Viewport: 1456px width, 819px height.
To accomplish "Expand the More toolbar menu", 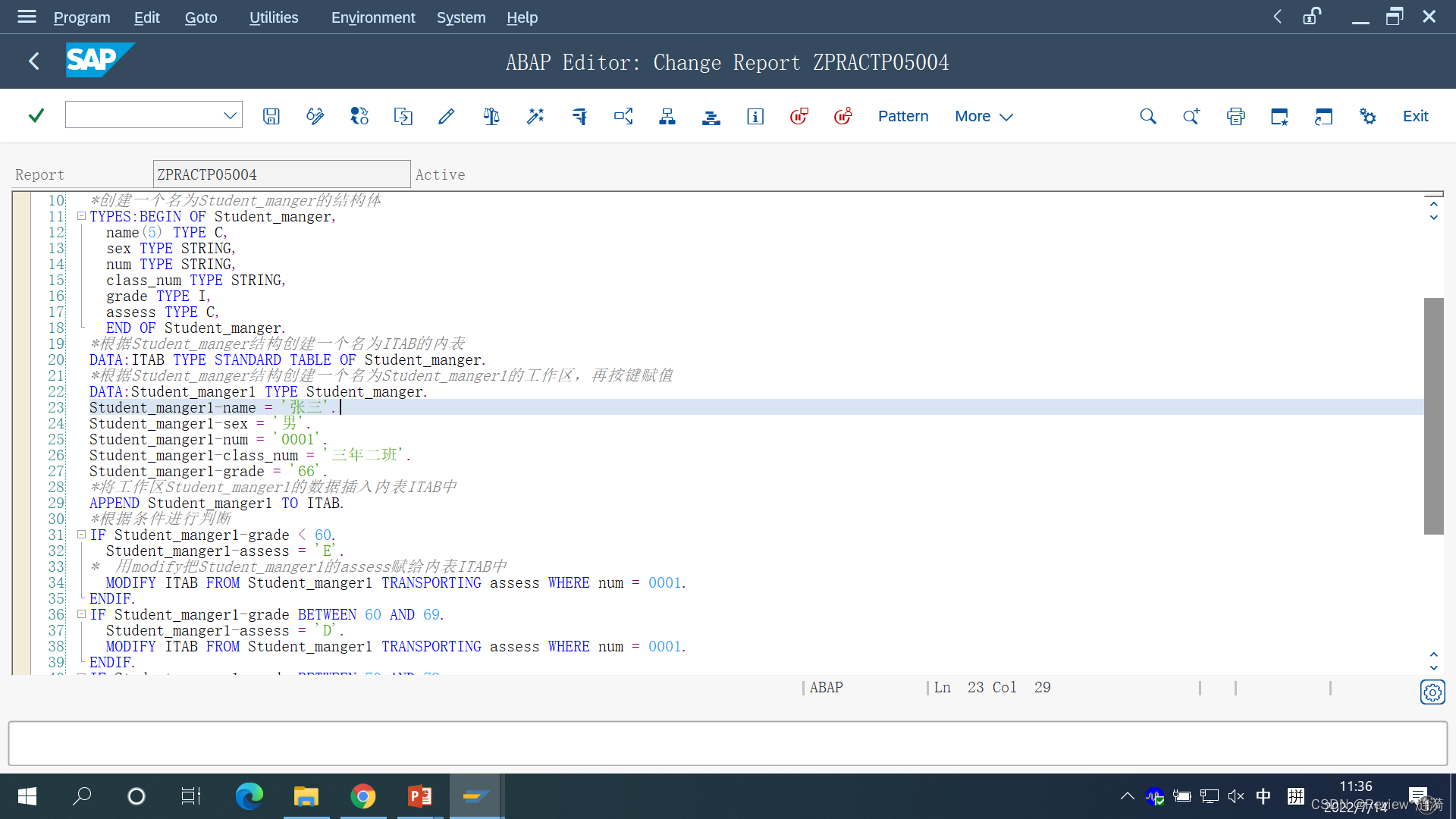I will point(984,116).
